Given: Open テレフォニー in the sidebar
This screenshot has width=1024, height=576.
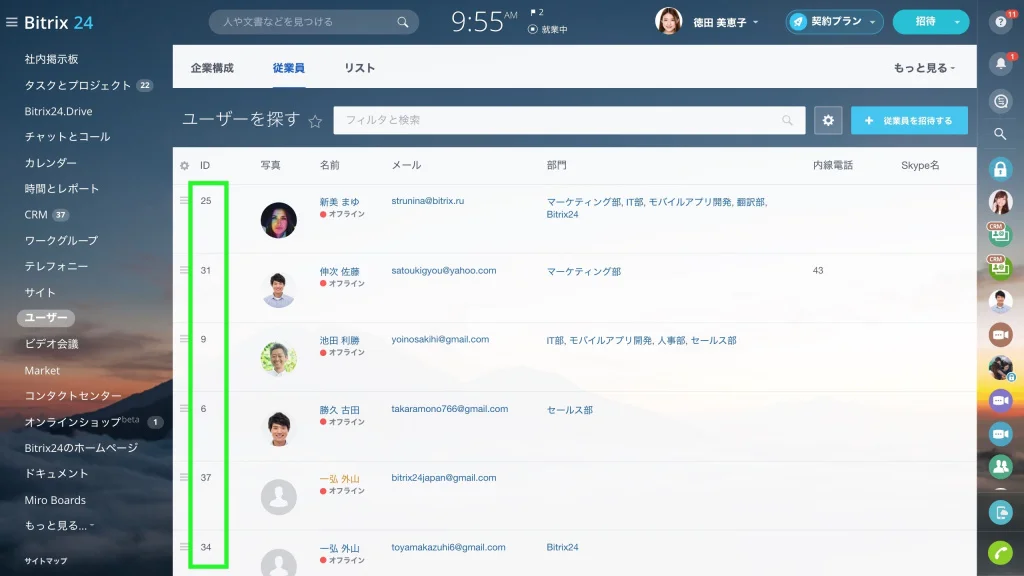Looking at the screenshot, I should point(56,266).
